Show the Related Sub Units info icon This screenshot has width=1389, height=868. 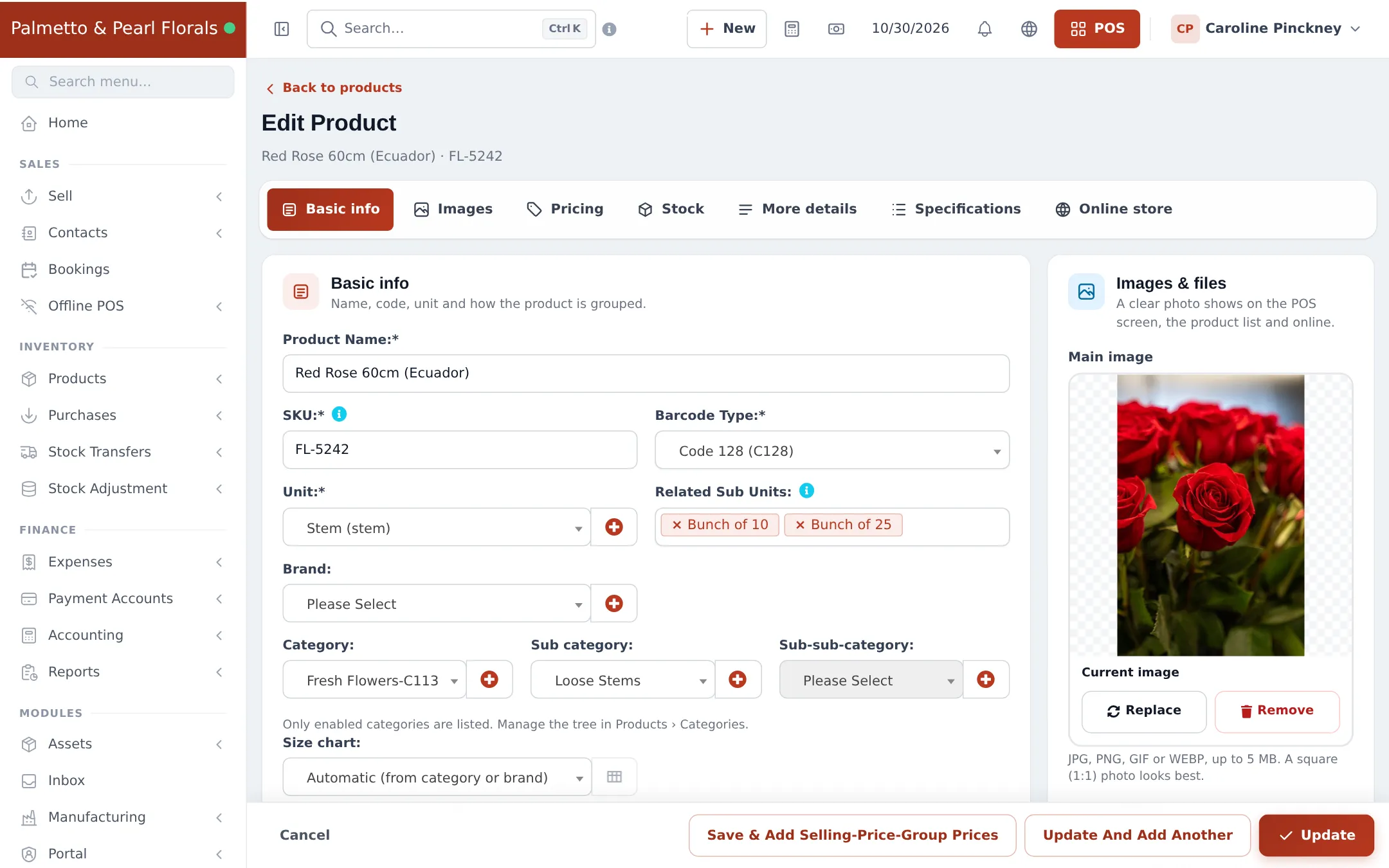tap(806, 491)
